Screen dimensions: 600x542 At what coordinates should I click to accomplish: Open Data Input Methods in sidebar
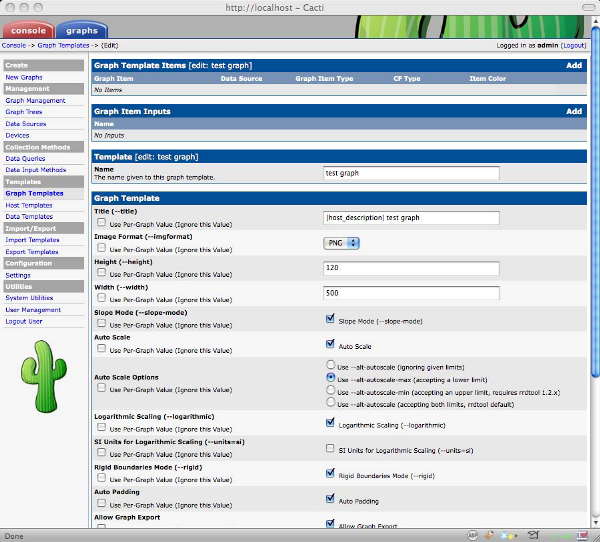click(x=36, y=170)
